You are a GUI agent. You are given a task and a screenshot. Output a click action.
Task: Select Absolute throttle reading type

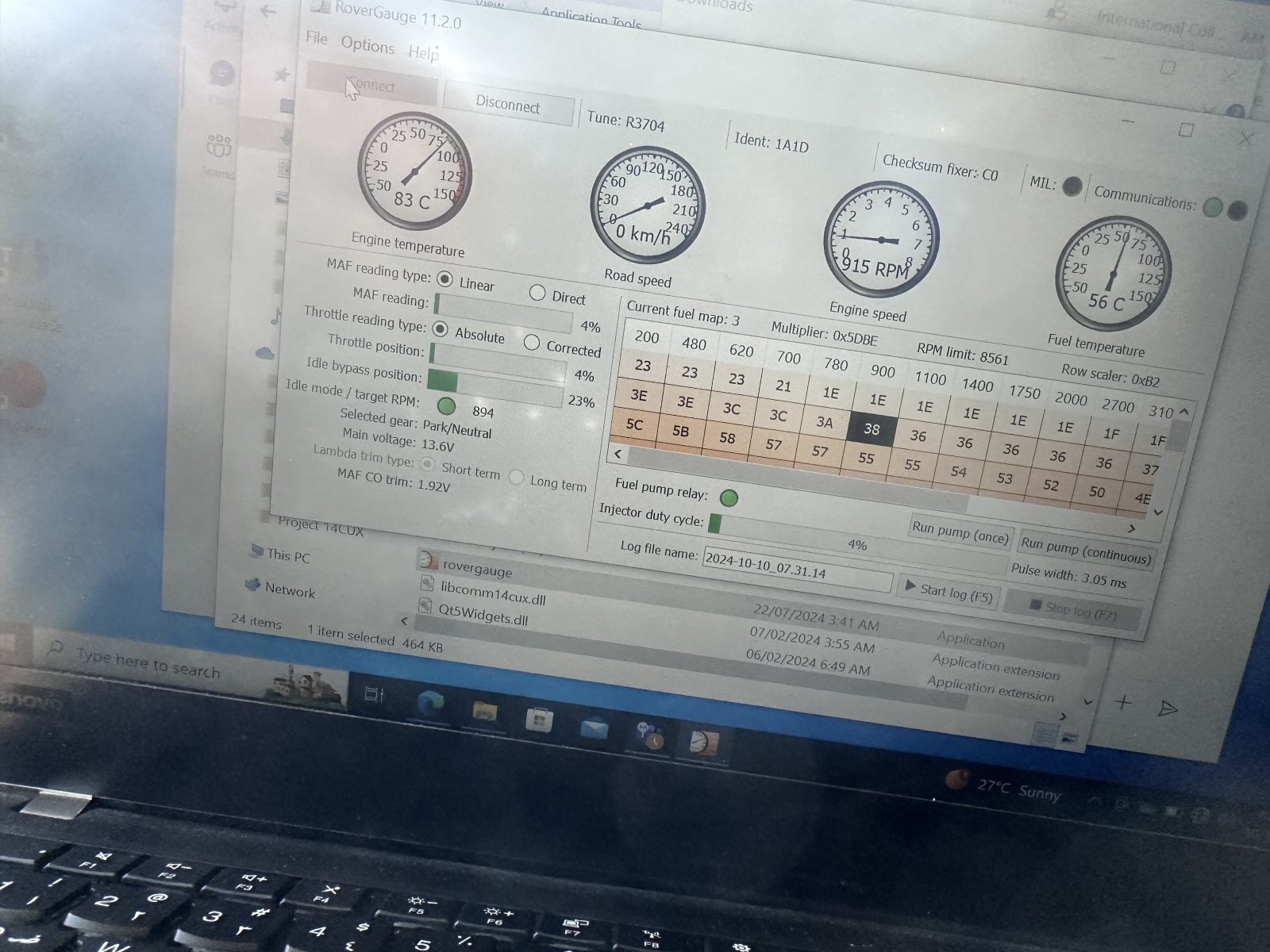click(440, 329)
